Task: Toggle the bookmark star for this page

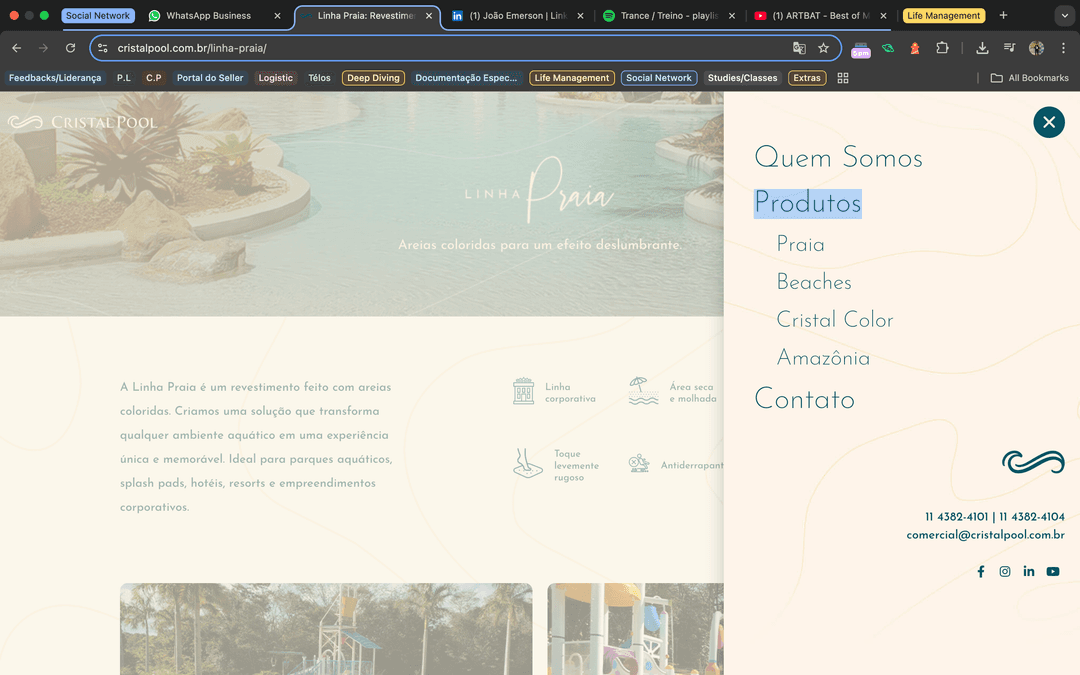Action: point(824,47)
